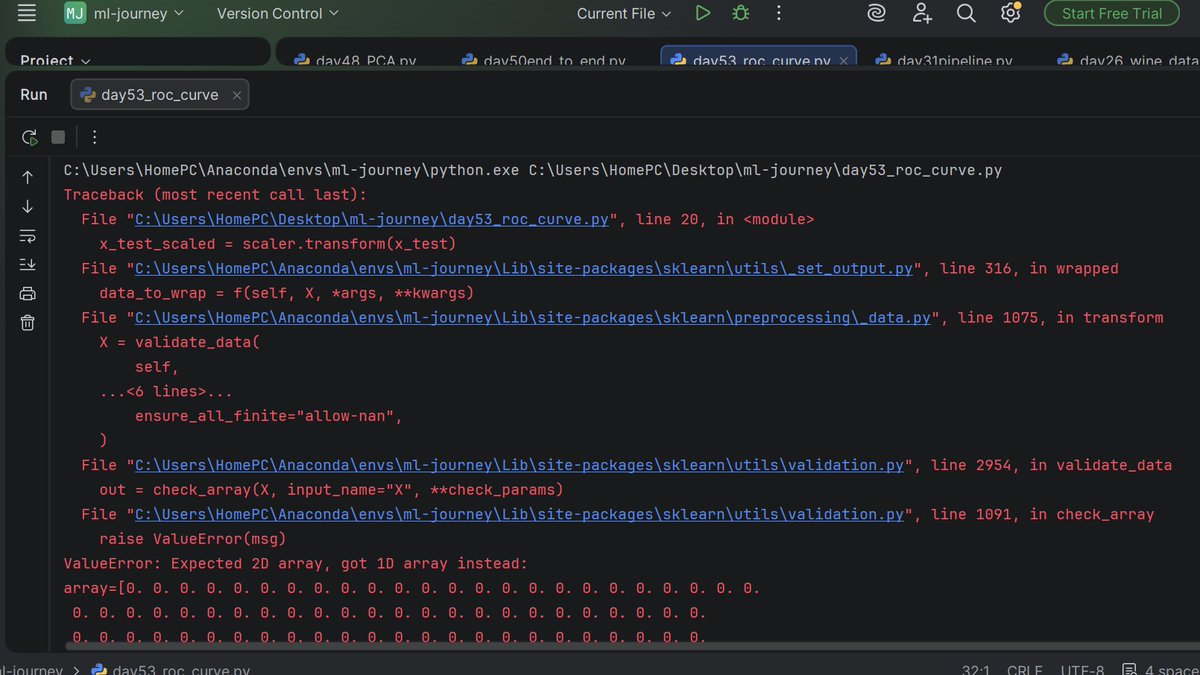Click the 'x_test_scaled = scaler.transform(x_test)' line
1200x675 pixels.
(278, 244)
